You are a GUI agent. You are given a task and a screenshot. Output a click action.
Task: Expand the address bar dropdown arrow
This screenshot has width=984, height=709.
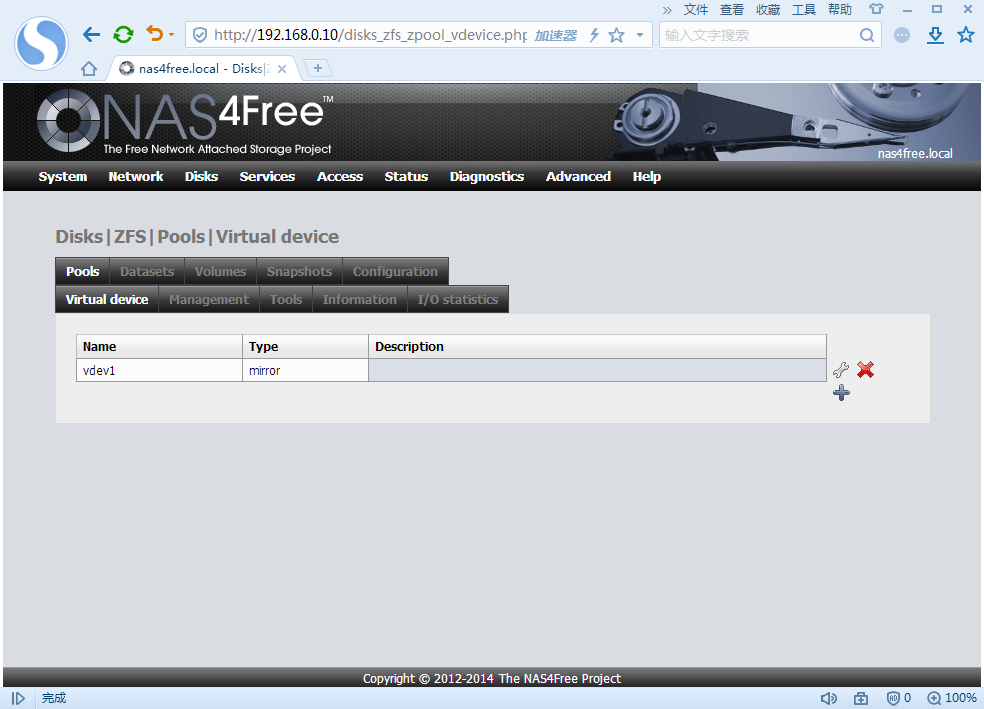pyautogui.click(x=640, y=35)
